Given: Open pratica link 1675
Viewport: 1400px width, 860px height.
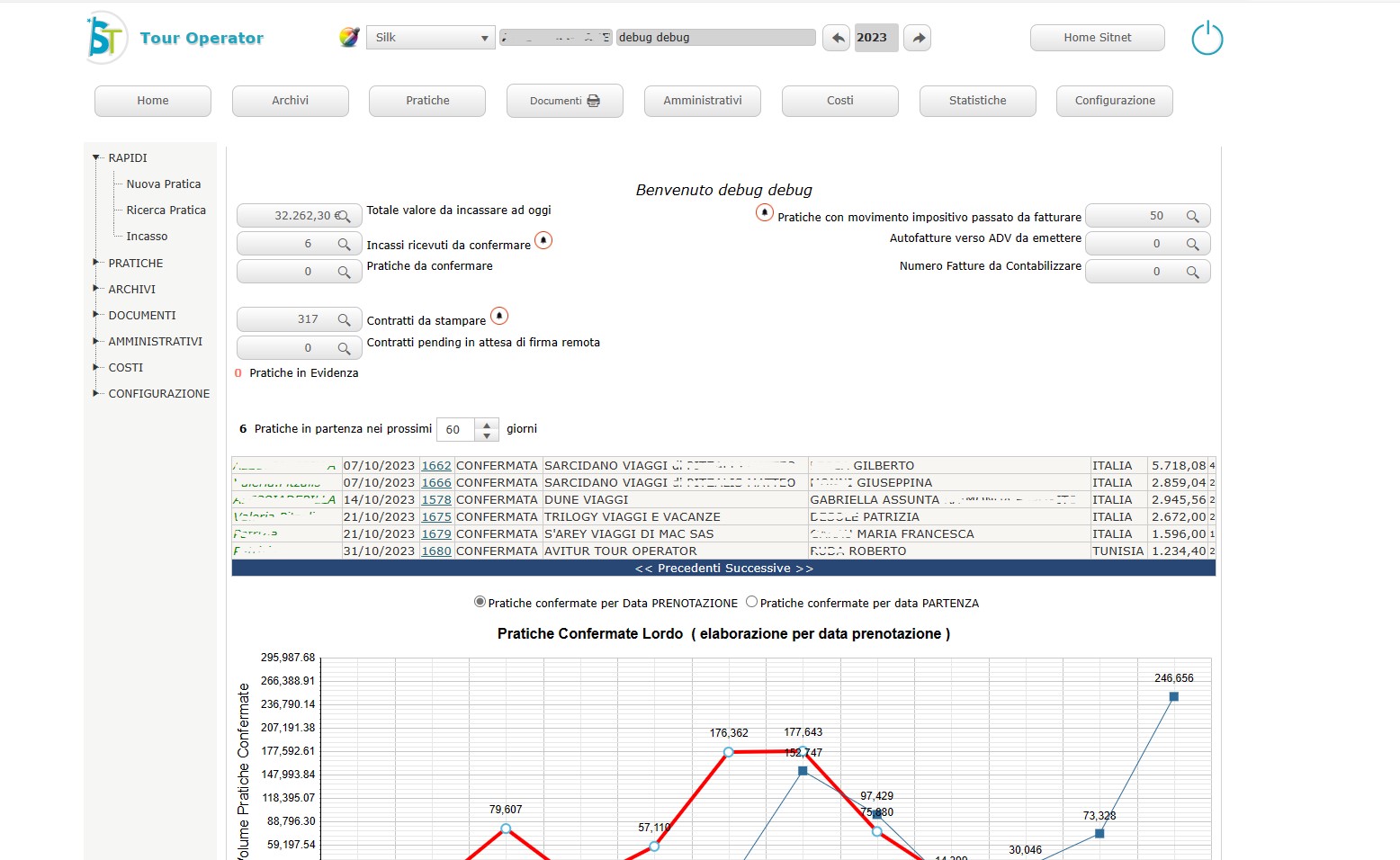Looking at the screenshot, I should [436, 517].
